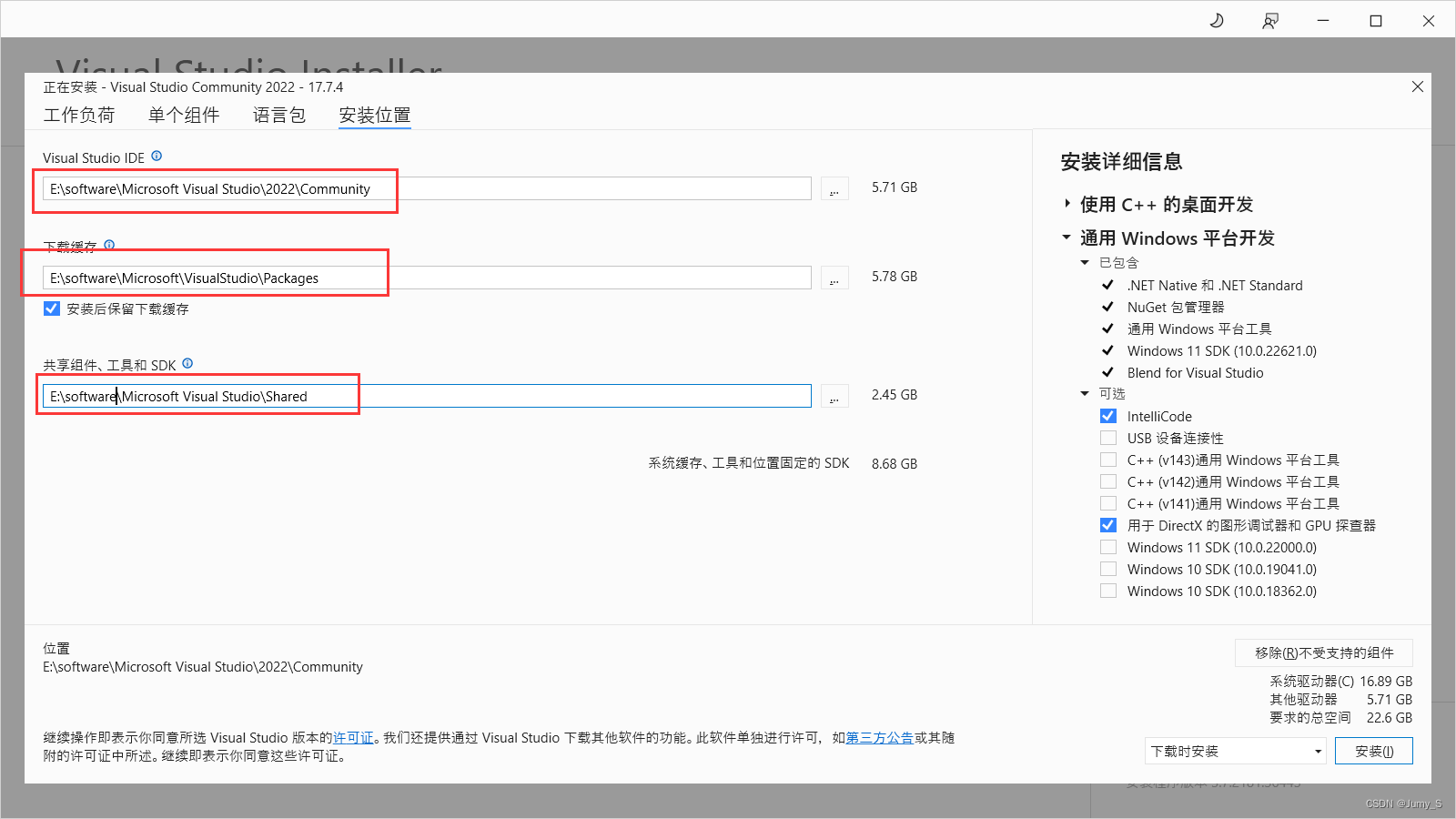The image size is (1456, 819).
Task: Switch to 工作负荷 tab
Action: pyautogui.click(x=79, y=115)
